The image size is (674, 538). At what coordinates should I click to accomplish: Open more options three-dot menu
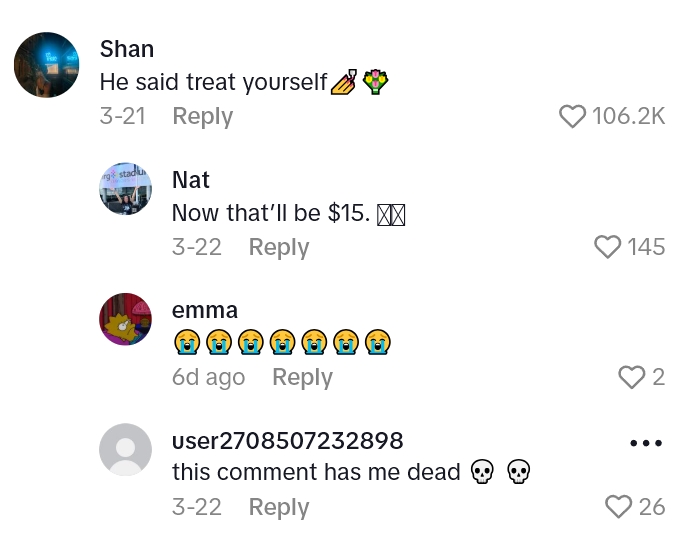click(645, 443)
